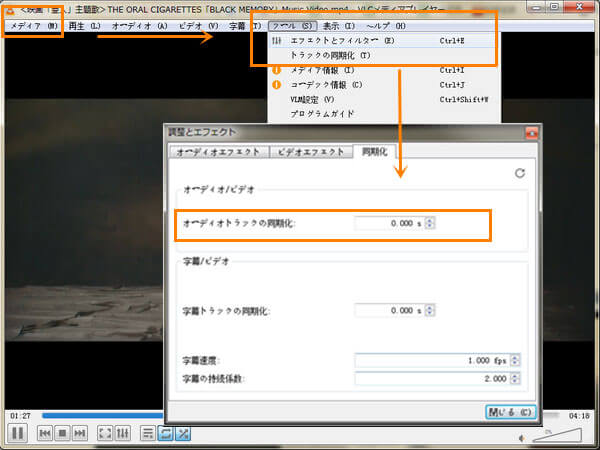This screenshot has width=600, height=450.
Task: Open the ビデオ (V) menu
Action: point(198,26)
